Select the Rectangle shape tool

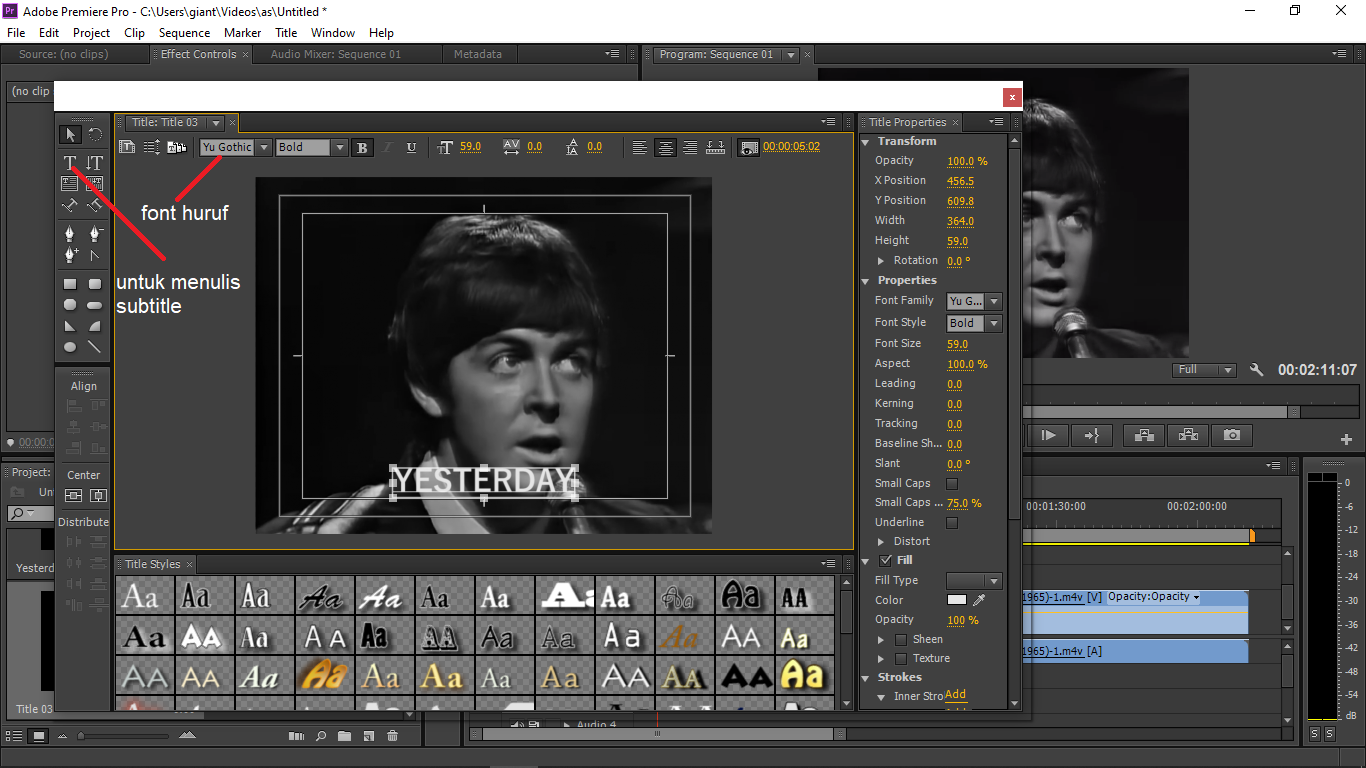point(69,283)
